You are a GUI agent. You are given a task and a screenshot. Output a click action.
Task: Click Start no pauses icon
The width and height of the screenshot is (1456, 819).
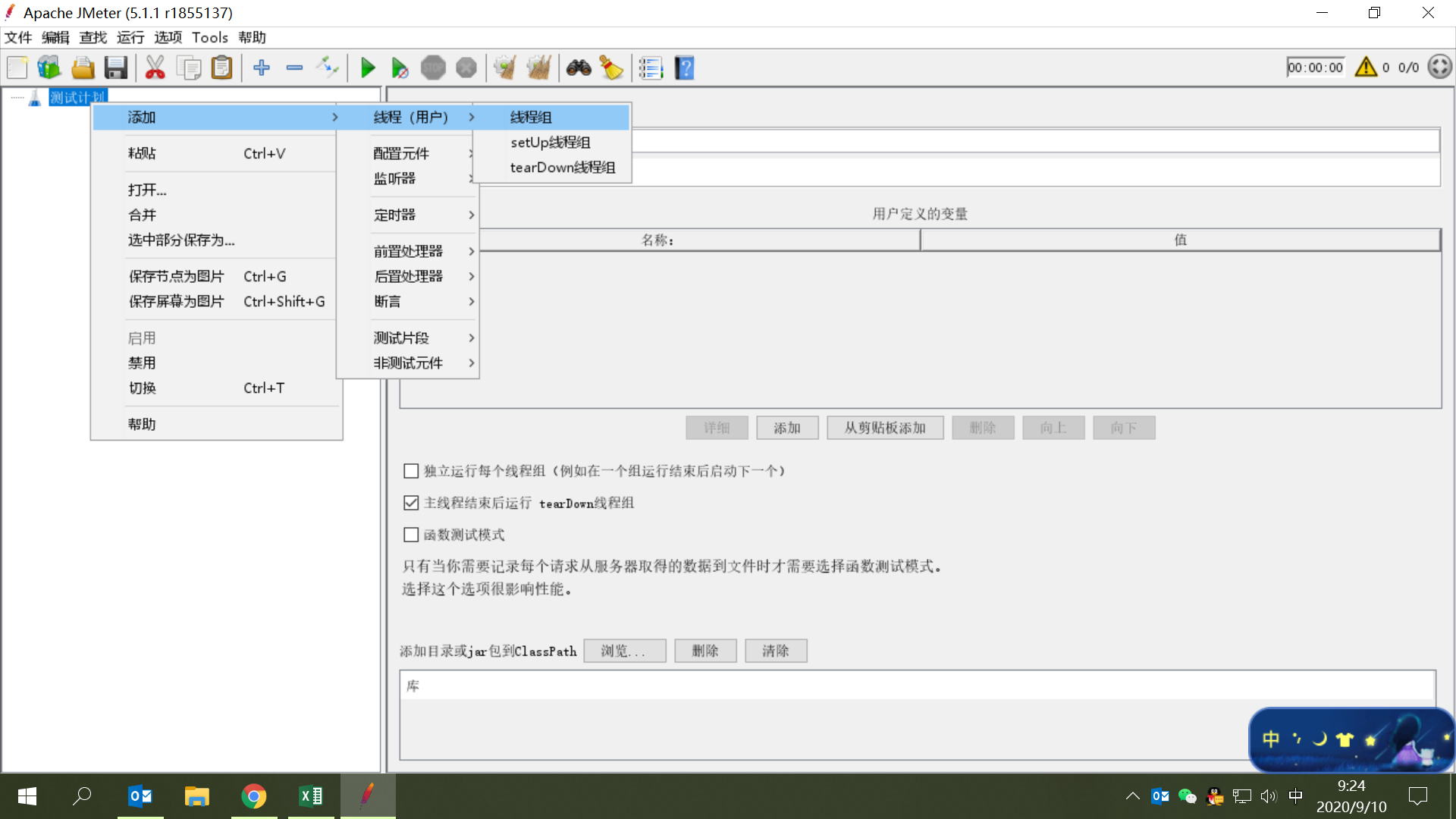pyautogui.click(x=400, y=68)
